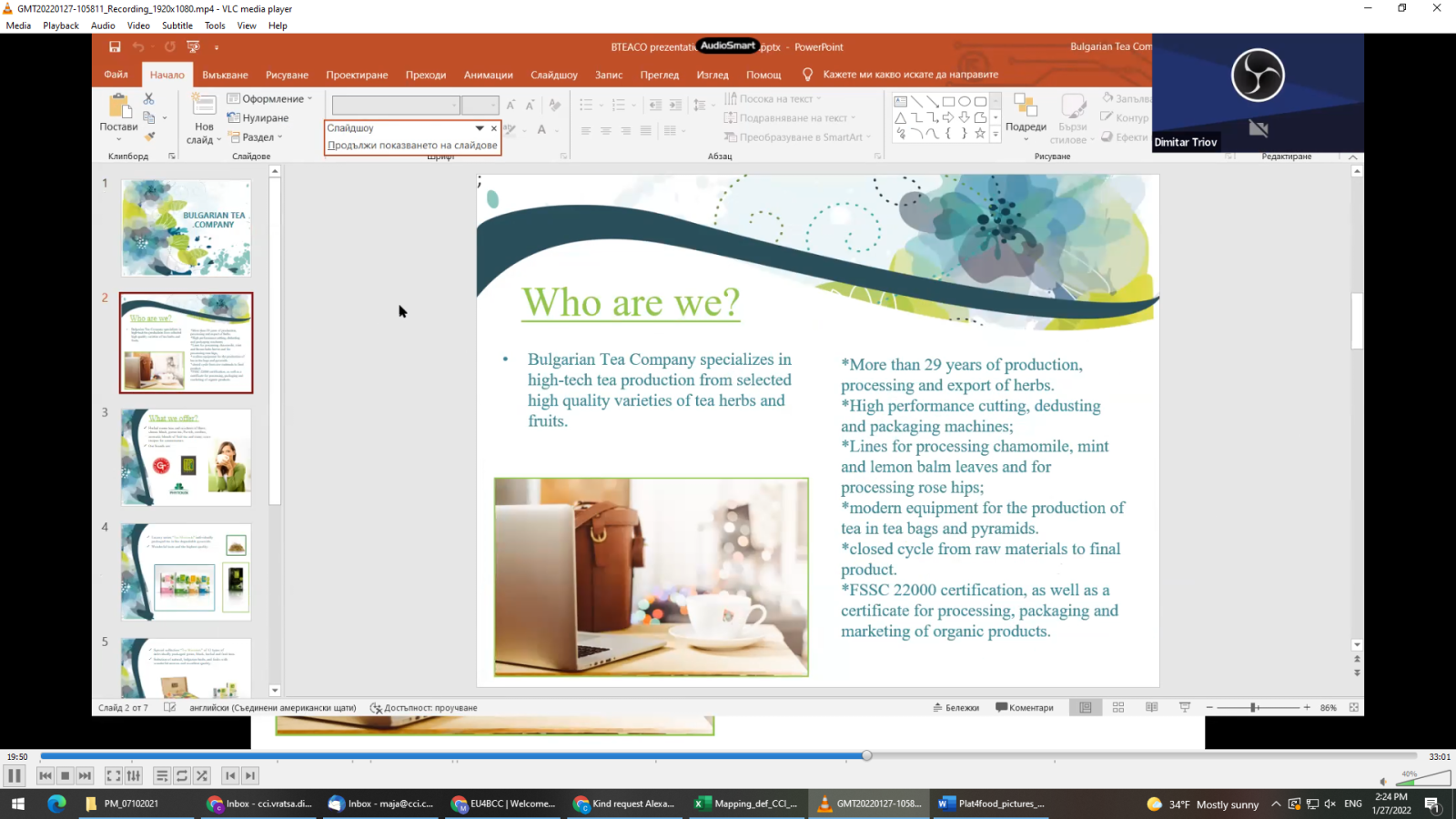Adjust the PowerPoint zoom slider
Viewport: 1456px width, 819px height.
(1259, 707)
